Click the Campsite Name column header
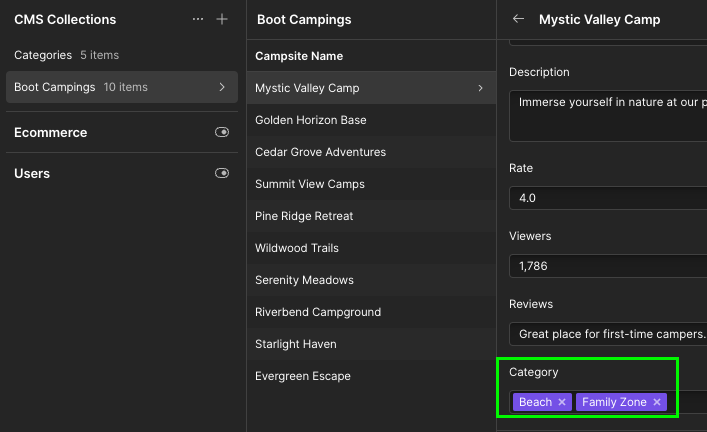 point(299,56)
